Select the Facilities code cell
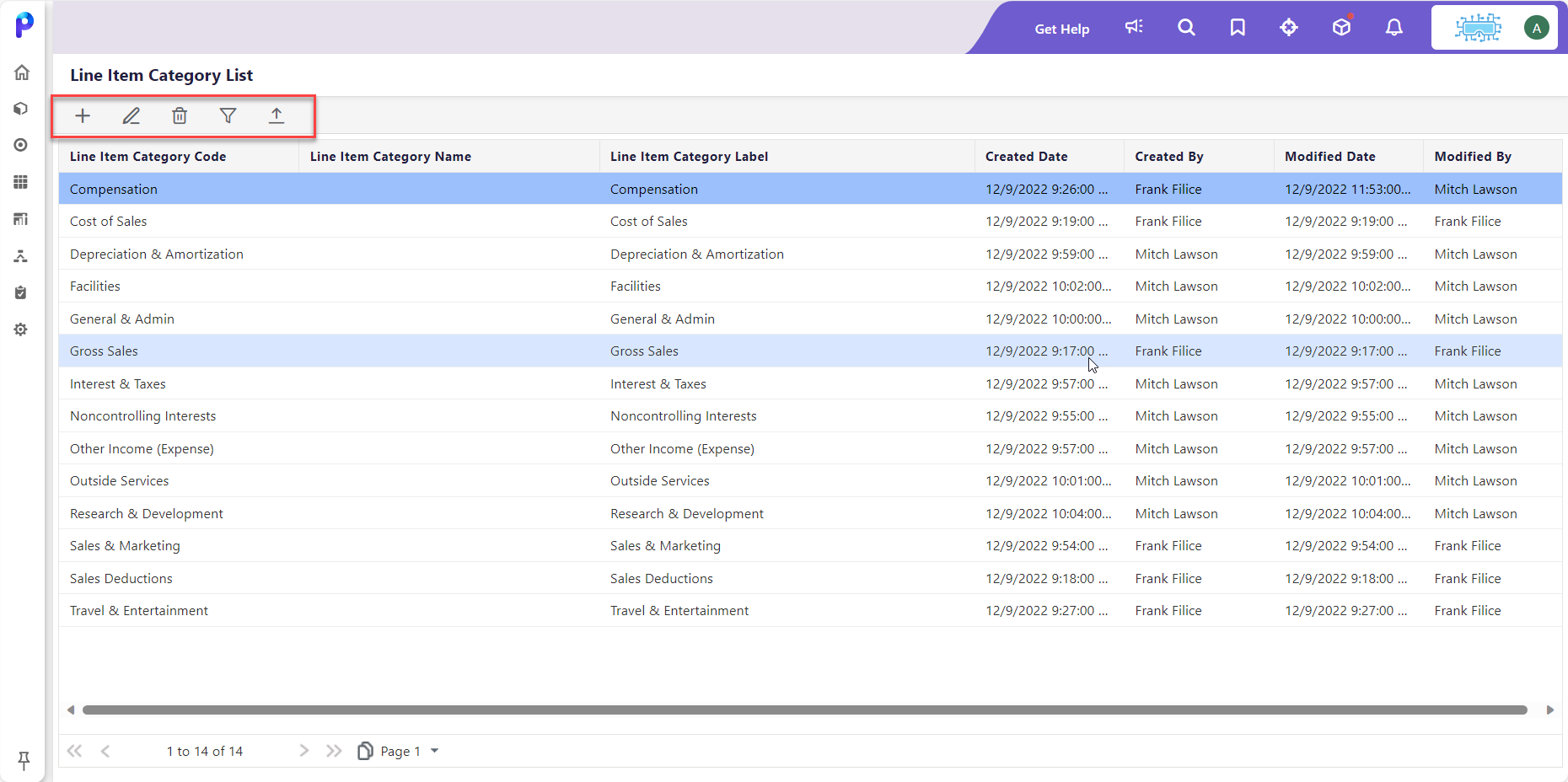This screenshot has width=1568, height=782. (179, 287)
